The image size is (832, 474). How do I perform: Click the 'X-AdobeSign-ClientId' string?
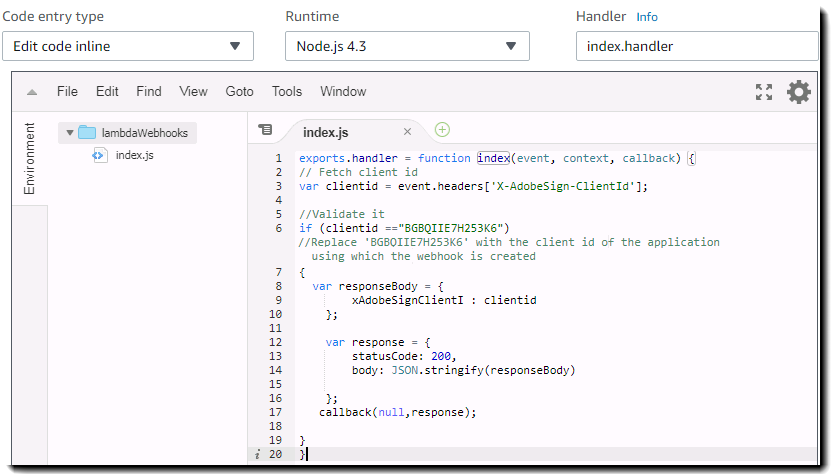[x=562, y=186]
